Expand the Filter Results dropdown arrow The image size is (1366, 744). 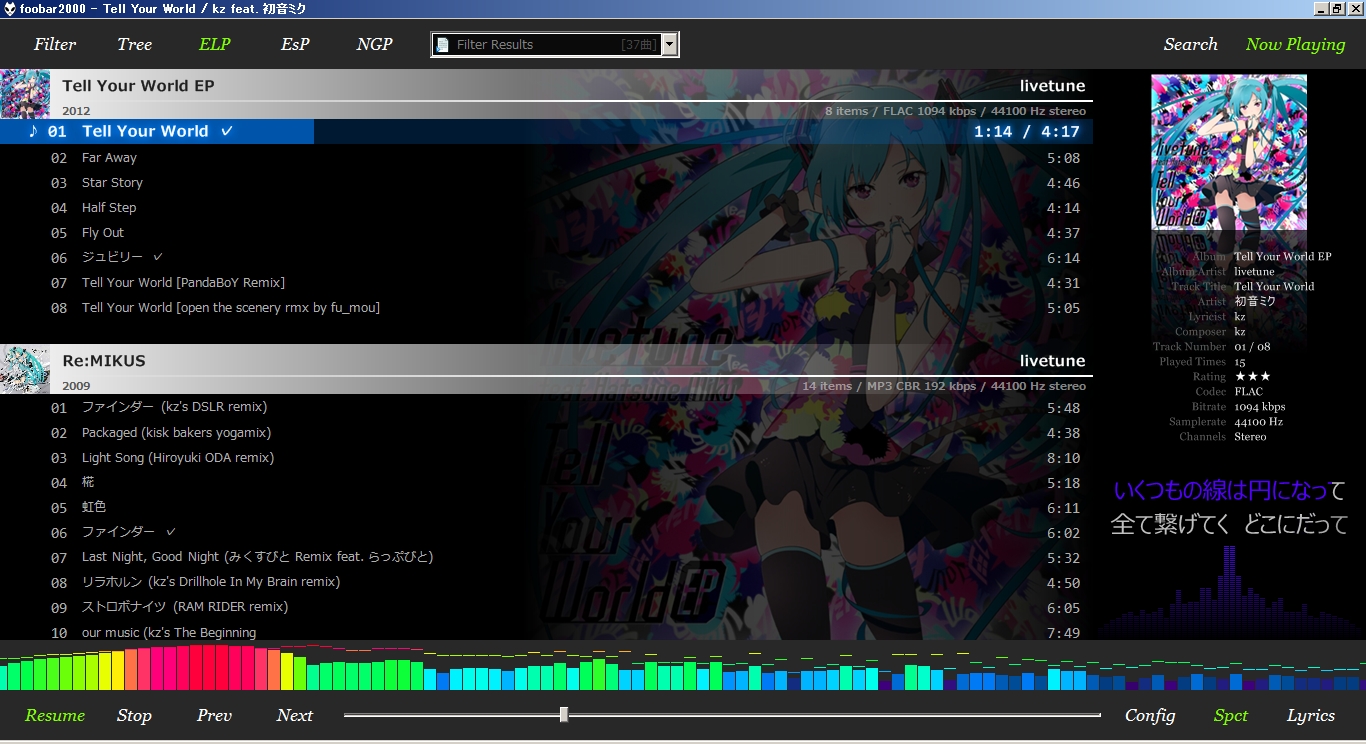669,44
